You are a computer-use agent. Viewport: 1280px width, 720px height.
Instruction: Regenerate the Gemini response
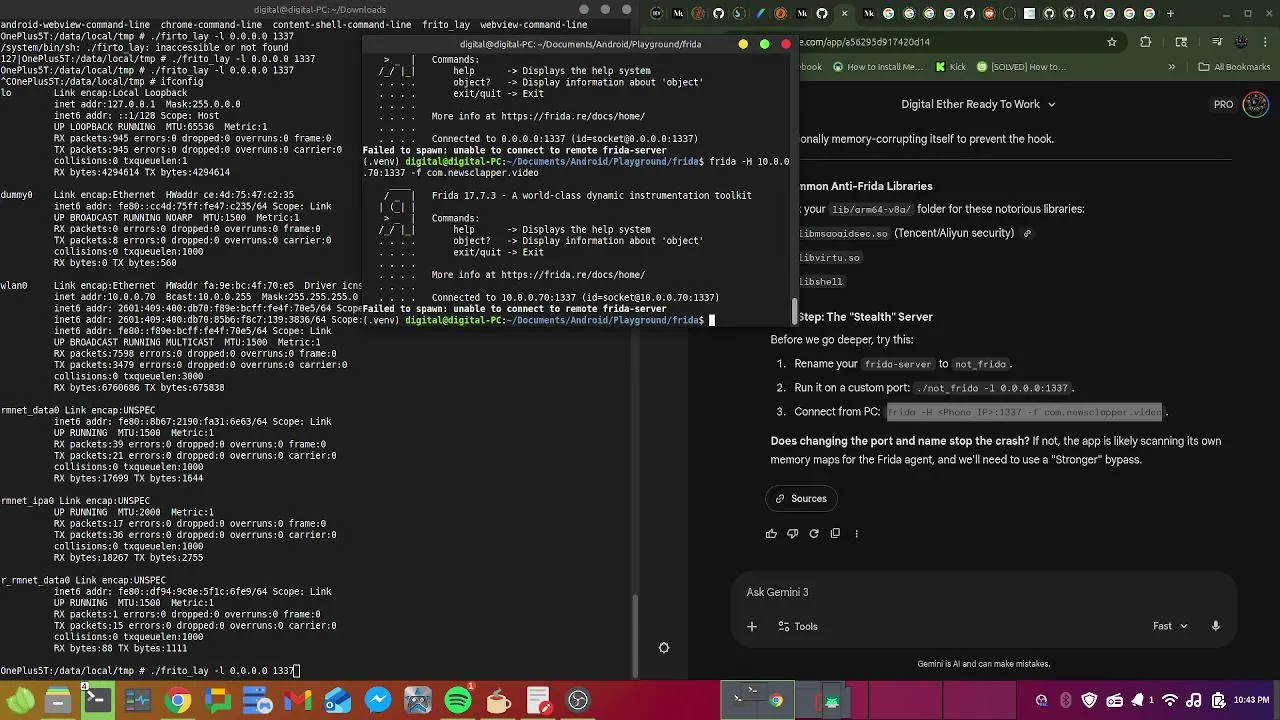tap(814, 534)
